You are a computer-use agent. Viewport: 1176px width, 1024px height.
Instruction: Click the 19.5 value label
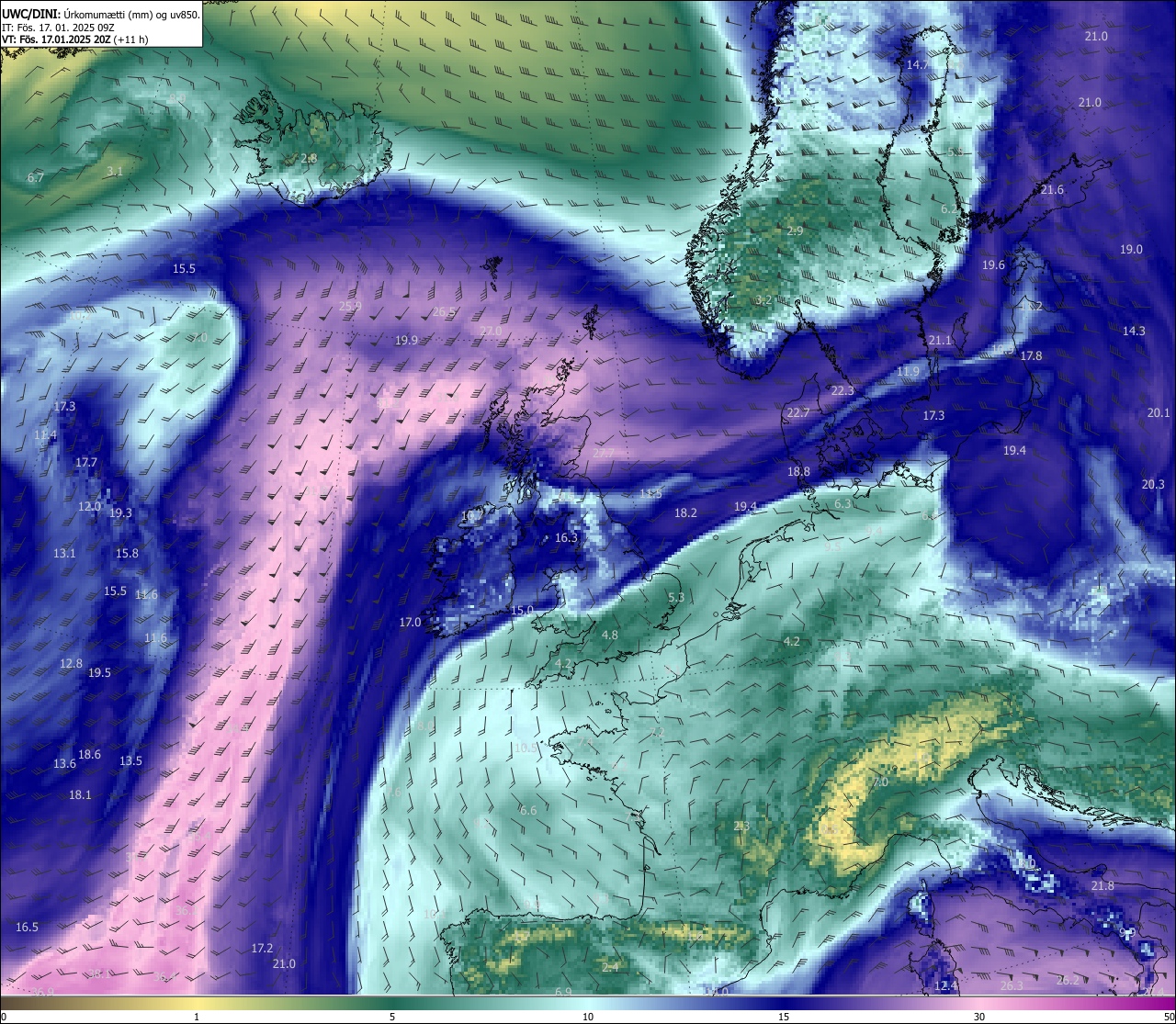(x=99, y=673)
